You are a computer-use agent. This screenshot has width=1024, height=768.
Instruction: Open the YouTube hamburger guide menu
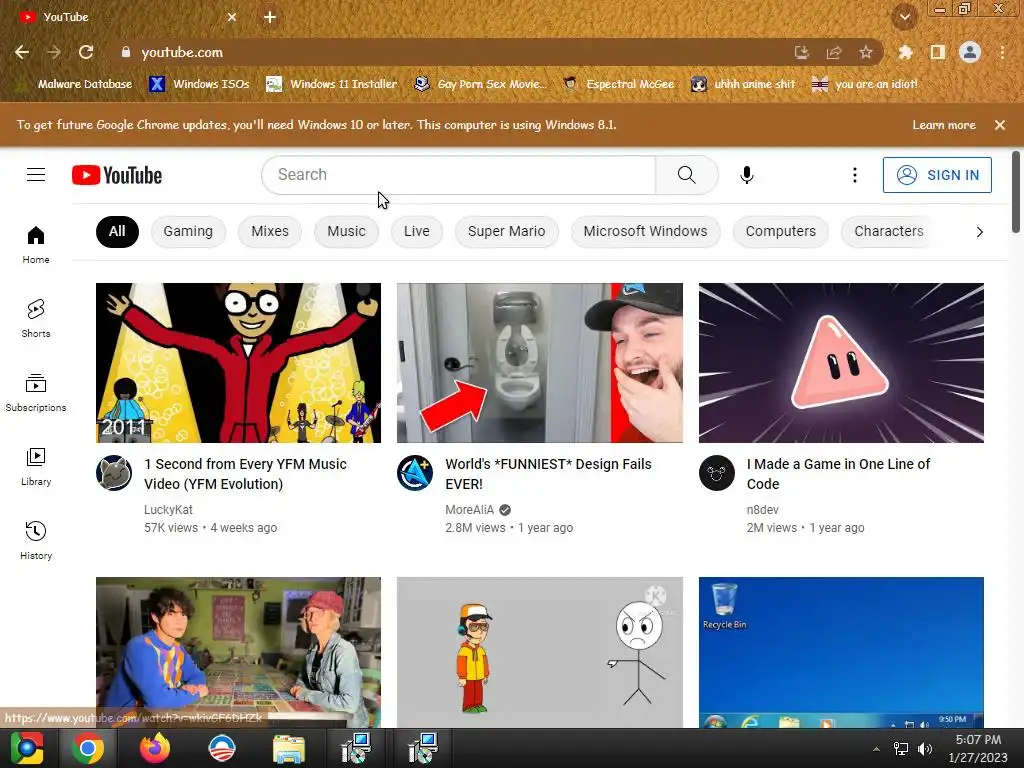coord(36,175)
